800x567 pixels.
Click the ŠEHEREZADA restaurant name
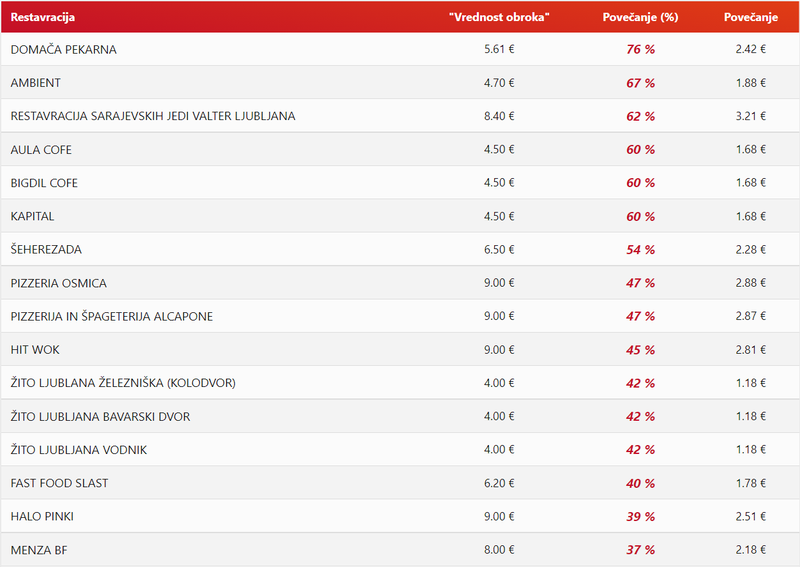[x=46, y=250]
